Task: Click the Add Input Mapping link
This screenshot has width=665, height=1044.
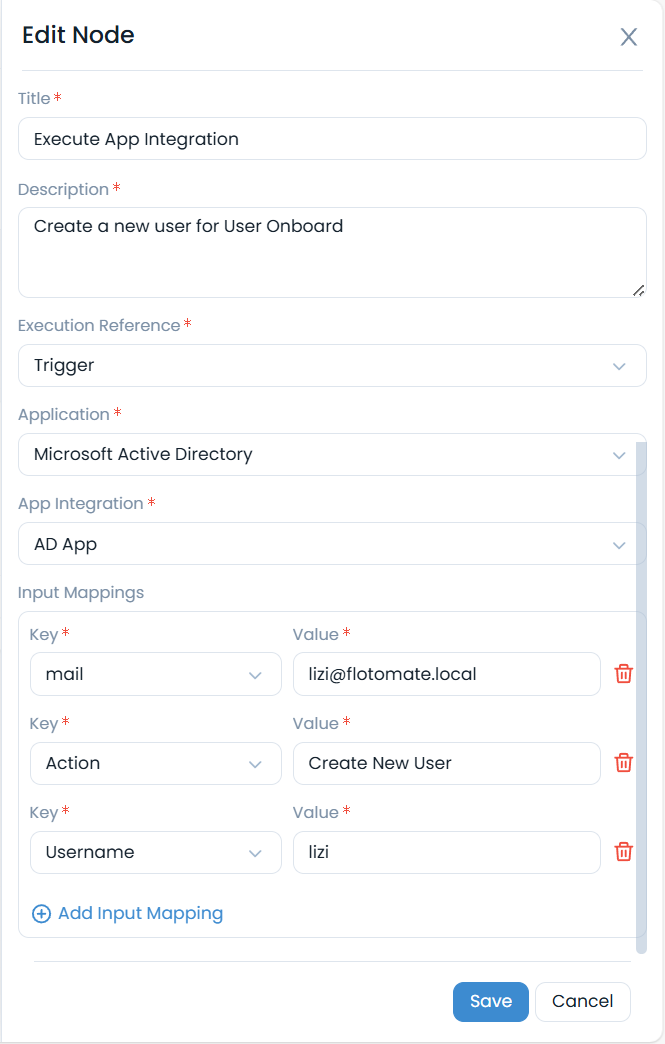Action: (x=140, y=914)
